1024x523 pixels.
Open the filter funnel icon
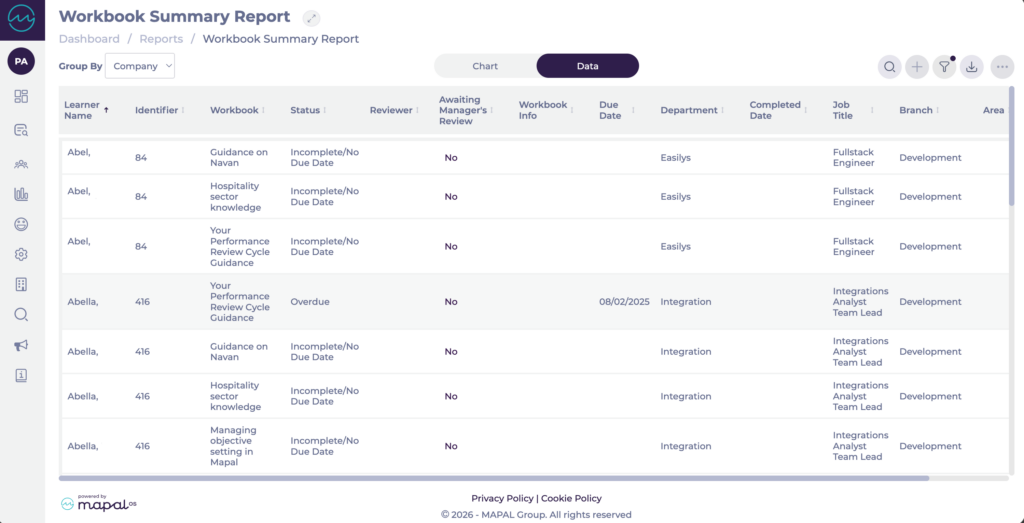click(x=944, y=67)
